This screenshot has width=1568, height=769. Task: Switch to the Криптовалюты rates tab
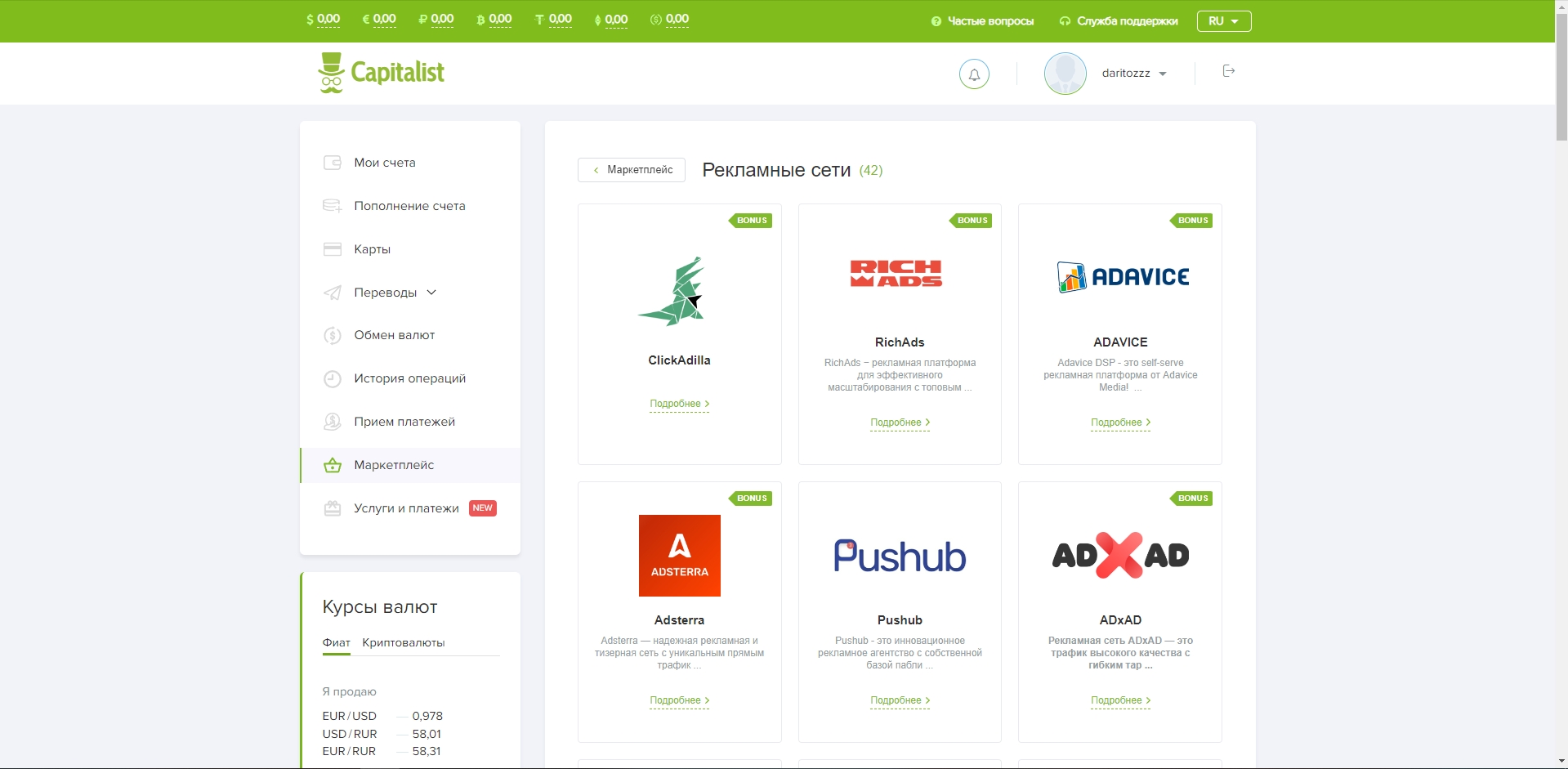[404, 643]
